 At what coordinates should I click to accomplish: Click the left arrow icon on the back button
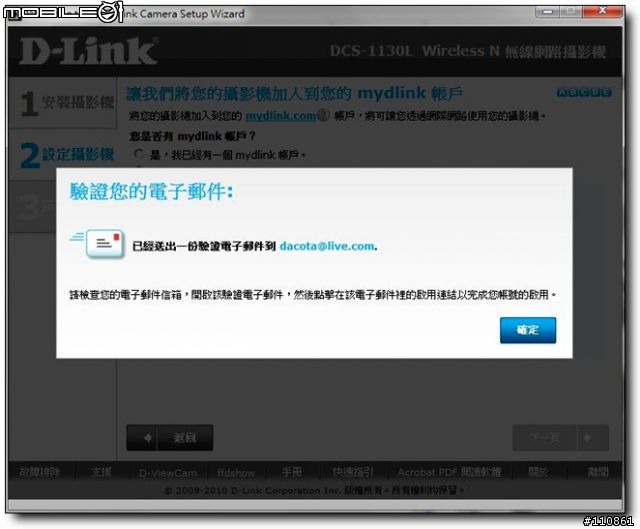[148, 438]
